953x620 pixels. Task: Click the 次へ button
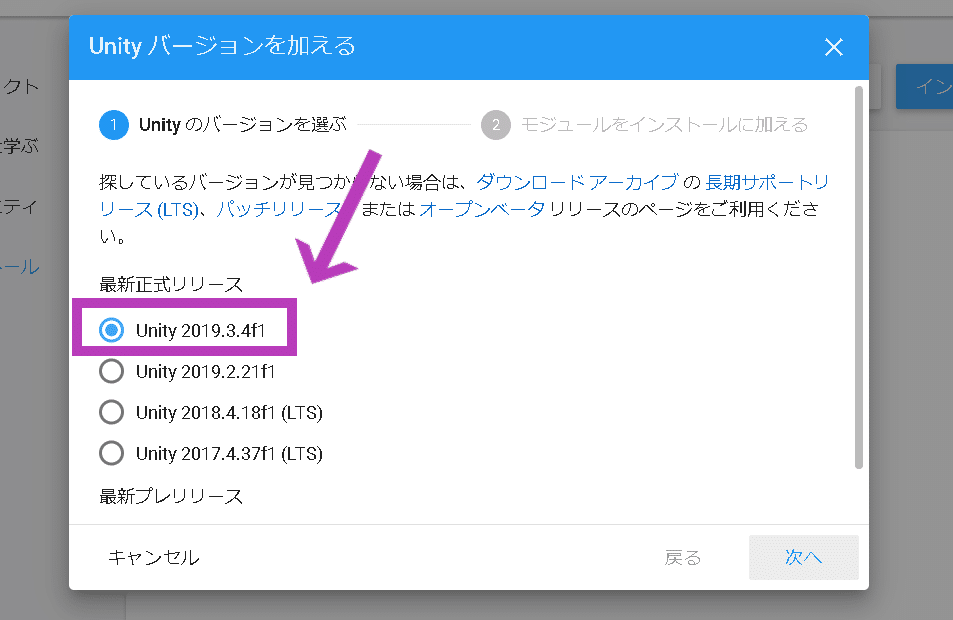(x=803, y=557)
